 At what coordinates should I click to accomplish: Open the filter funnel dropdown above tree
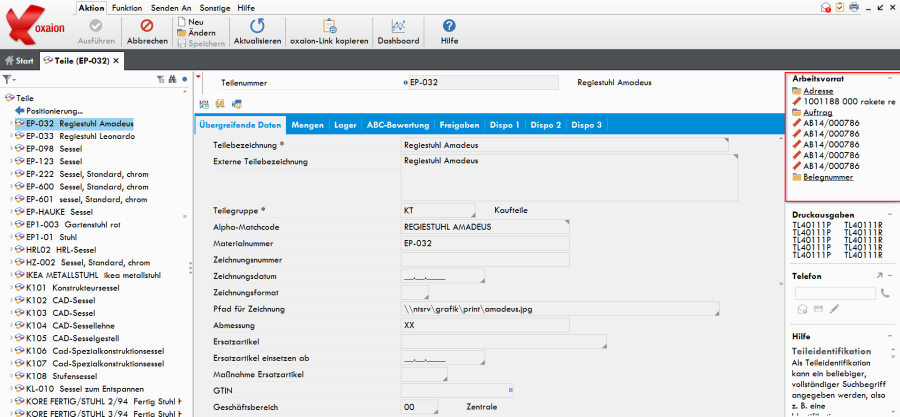[x=8, y=79]
